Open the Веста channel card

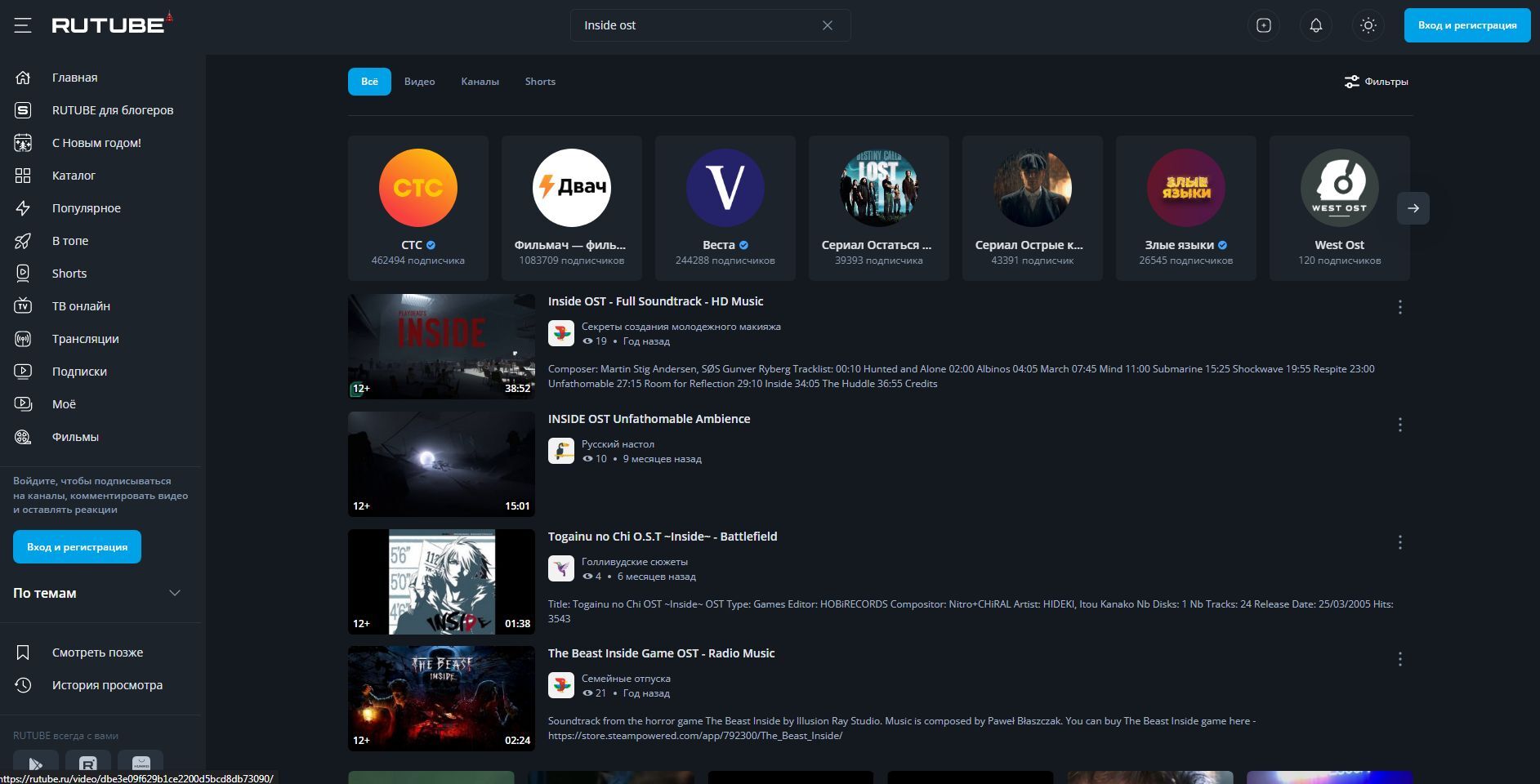pyautogui.click(x=725, y=208)
